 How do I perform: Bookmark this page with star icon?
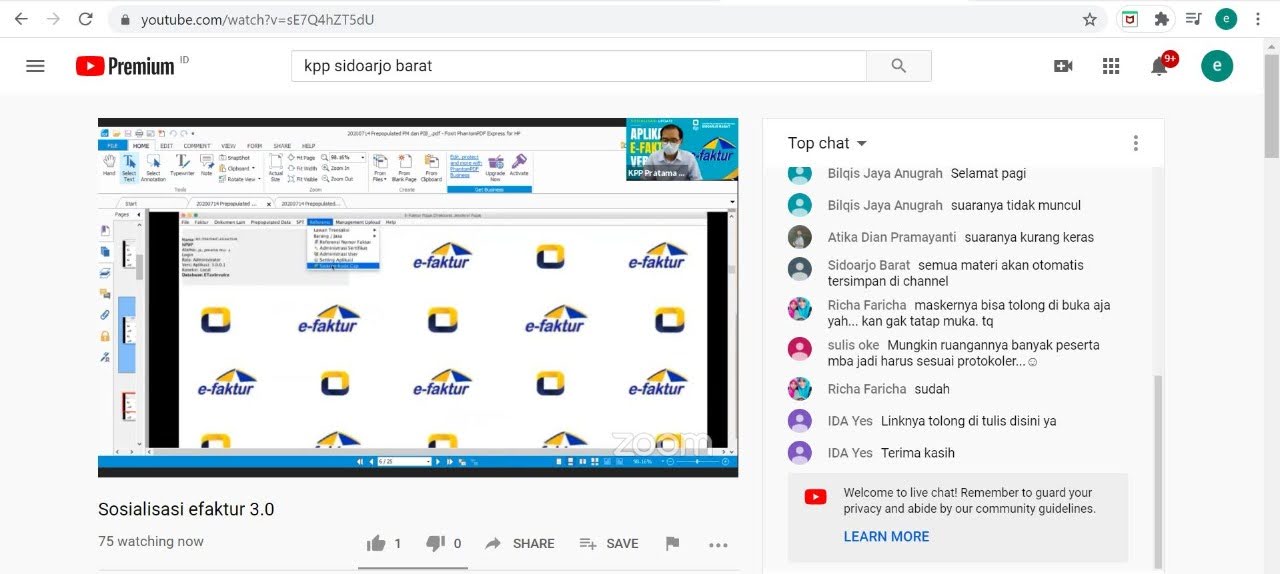(x=1090, y=19)
